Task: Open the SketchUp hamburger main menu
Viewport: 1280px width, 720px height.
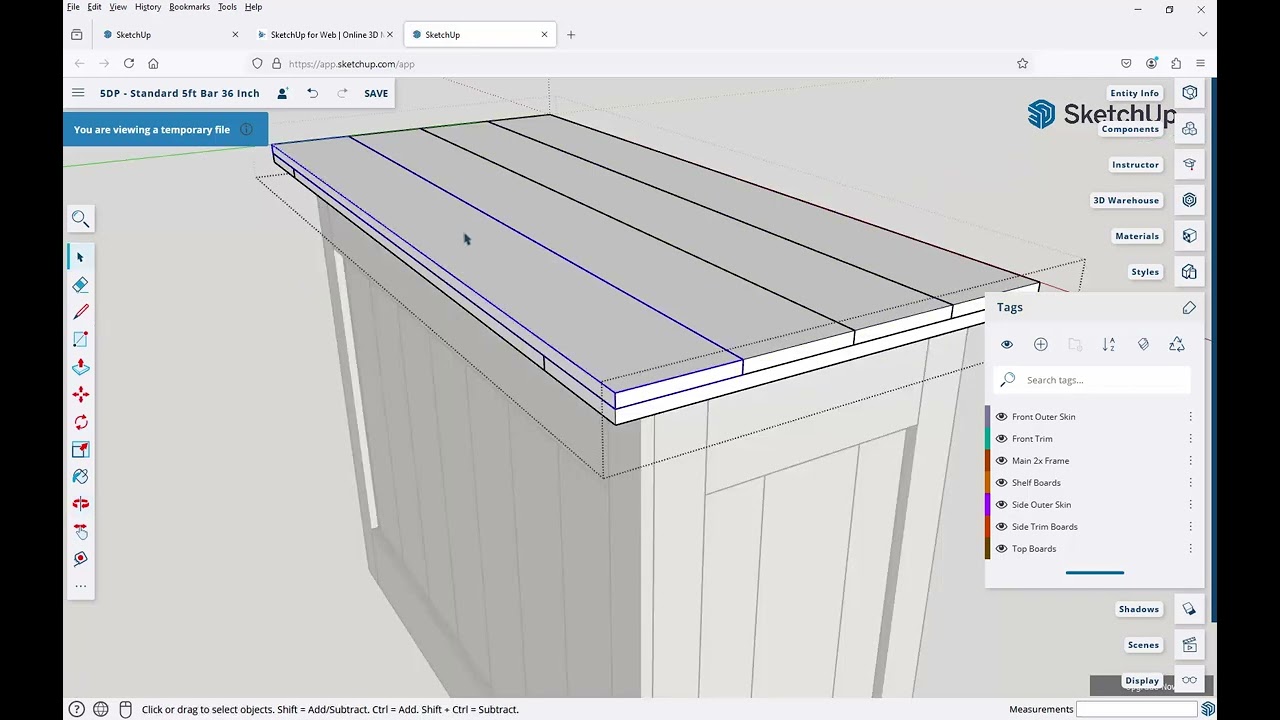Action: (78, 93)
